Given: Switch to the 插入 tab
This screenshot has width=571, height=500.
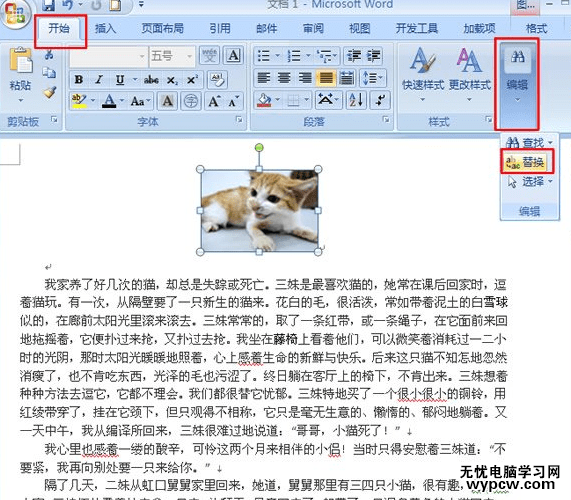Looking at the screenshot, I should click(105, 28).
